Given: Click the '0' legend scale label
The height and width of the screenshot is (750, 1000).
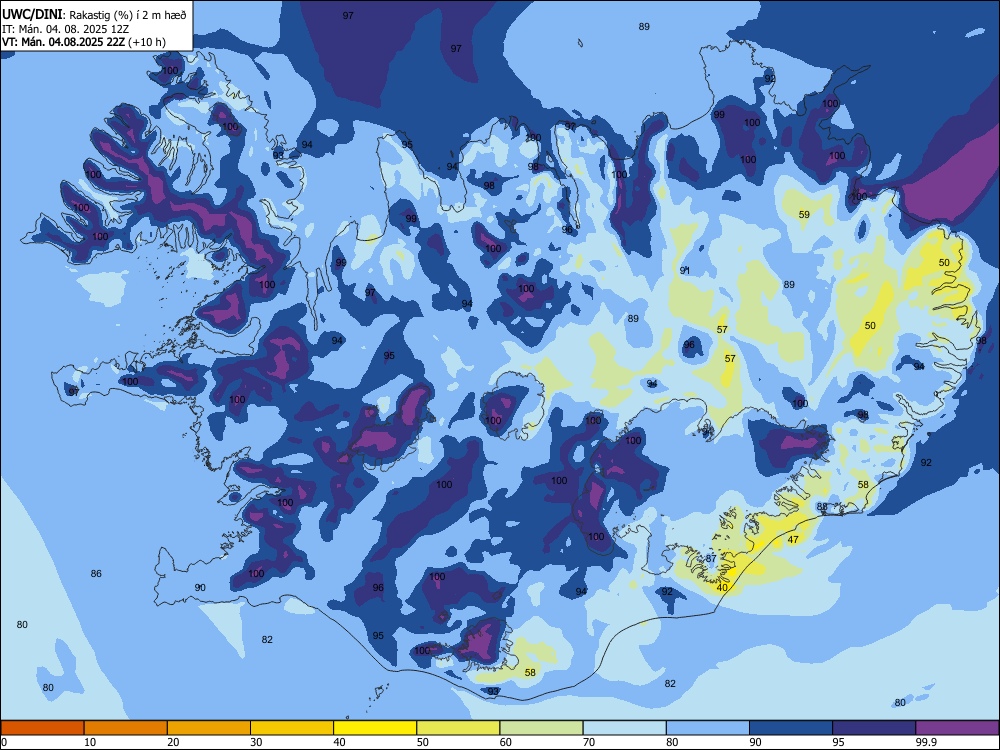Looking at the screenshot, I should tap(4, 742).
